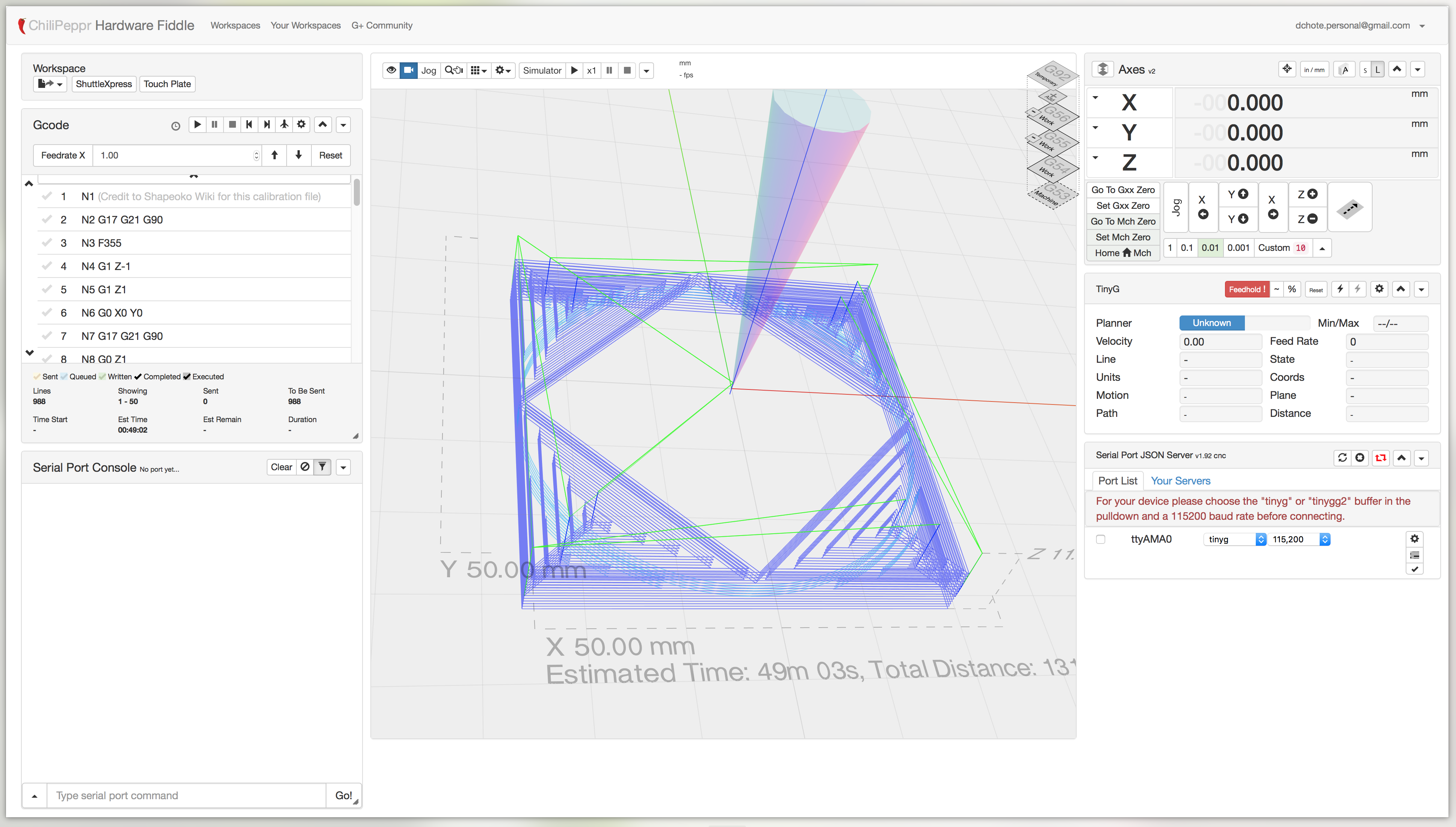Click the serial port command input field

(x=186, y=796)
